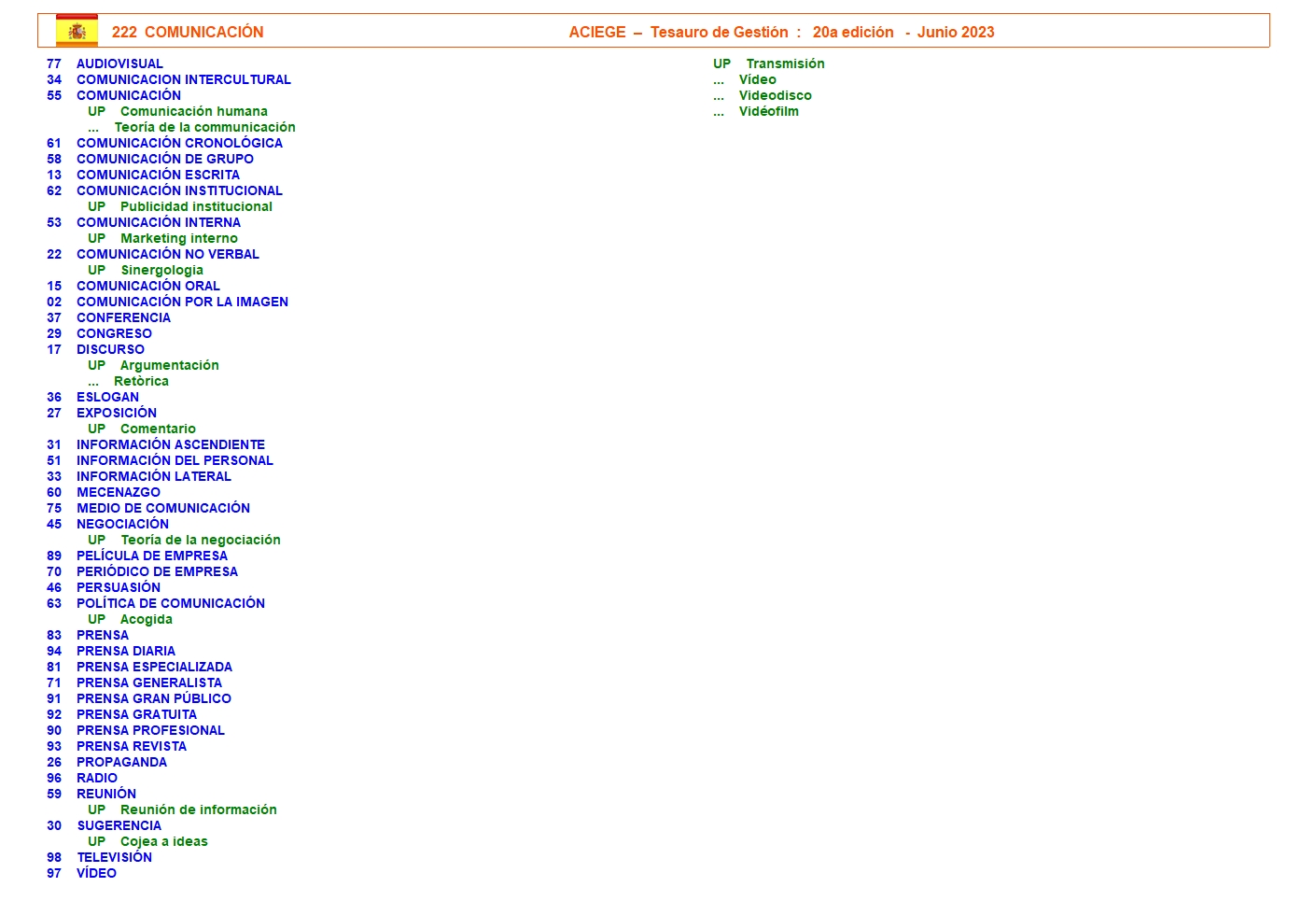Click the RADIO term link

pos(97,778)
